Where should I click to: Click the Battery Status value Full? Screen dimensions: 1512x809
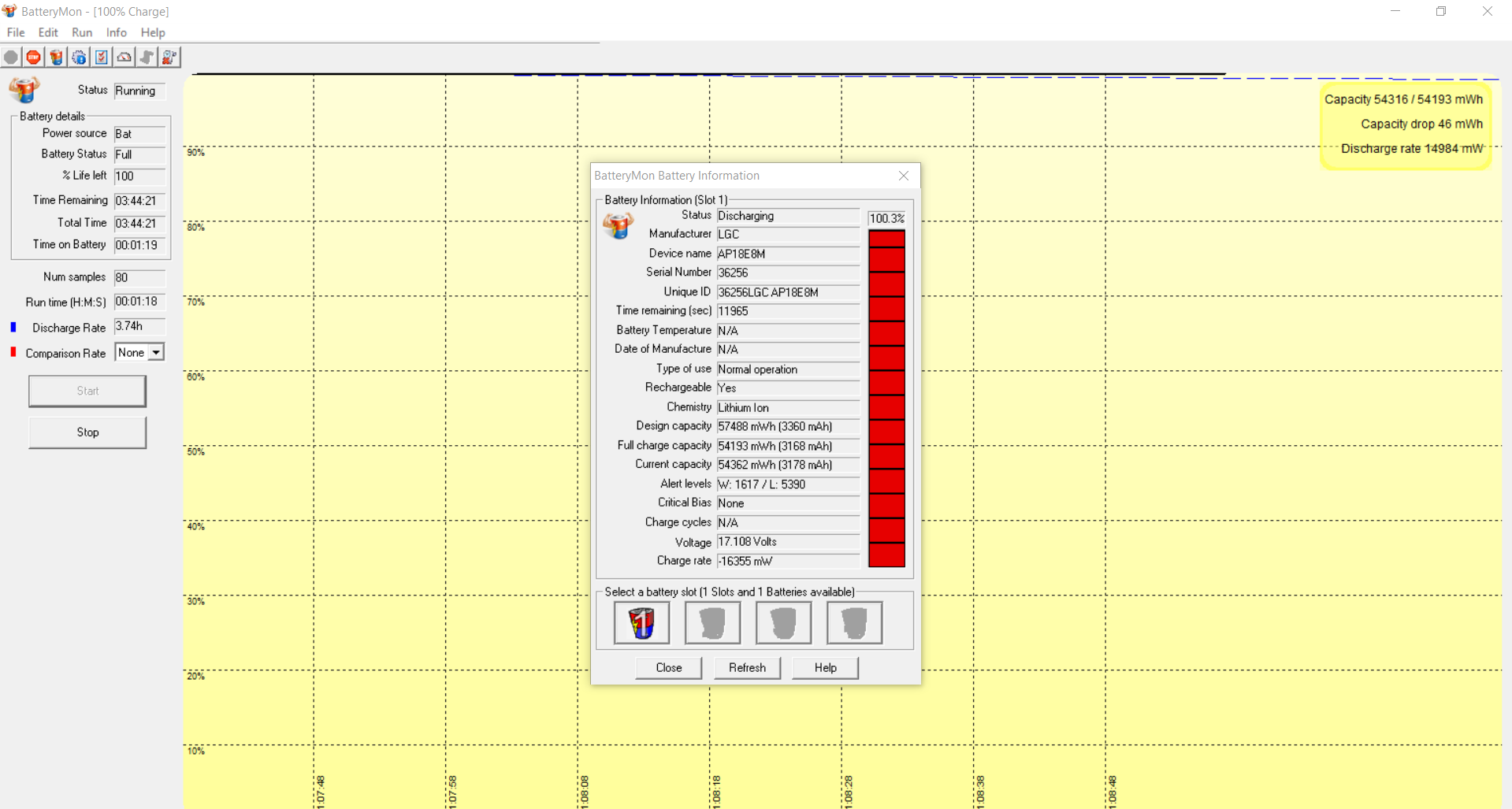[x=139, y=154]
